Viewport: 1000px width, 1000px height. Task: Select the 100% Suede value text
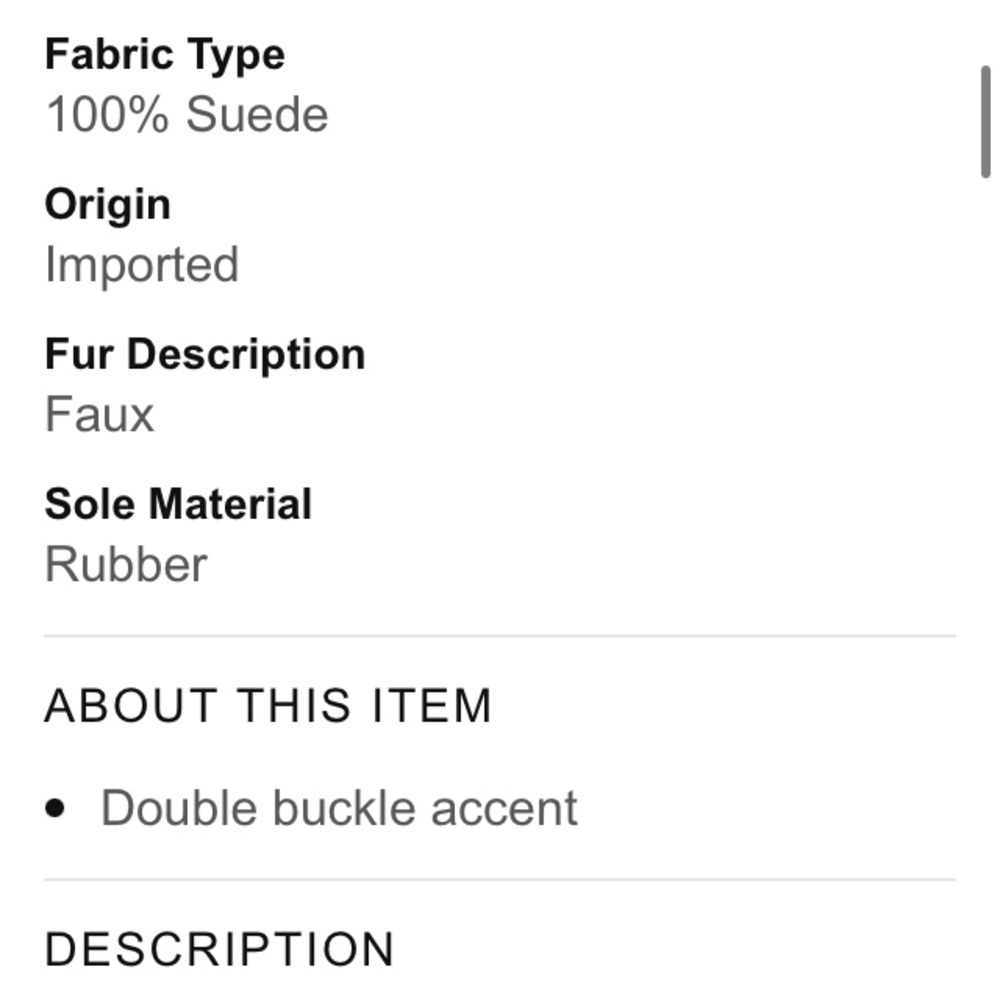click(x=187, y=115)
